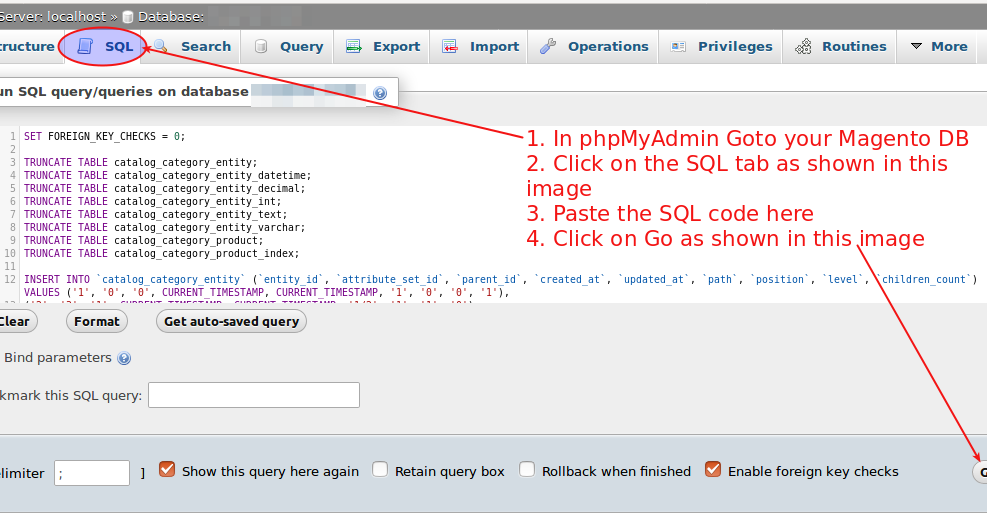Click Get auto-saved query button
This screenshot has height=518, width=987.
tap(231, 322)
